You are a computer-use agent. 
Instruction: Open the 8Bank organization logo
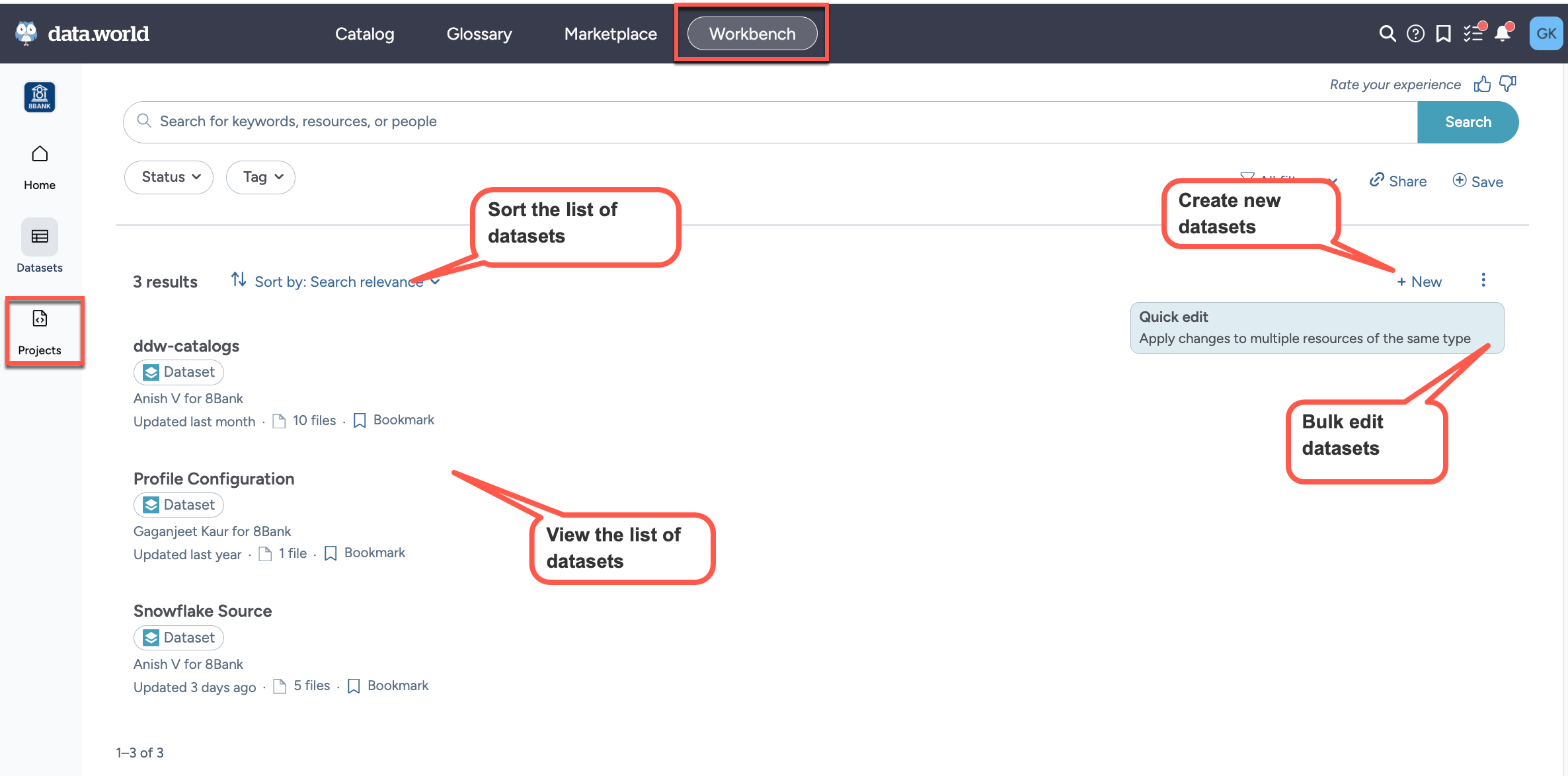[40, 97]
